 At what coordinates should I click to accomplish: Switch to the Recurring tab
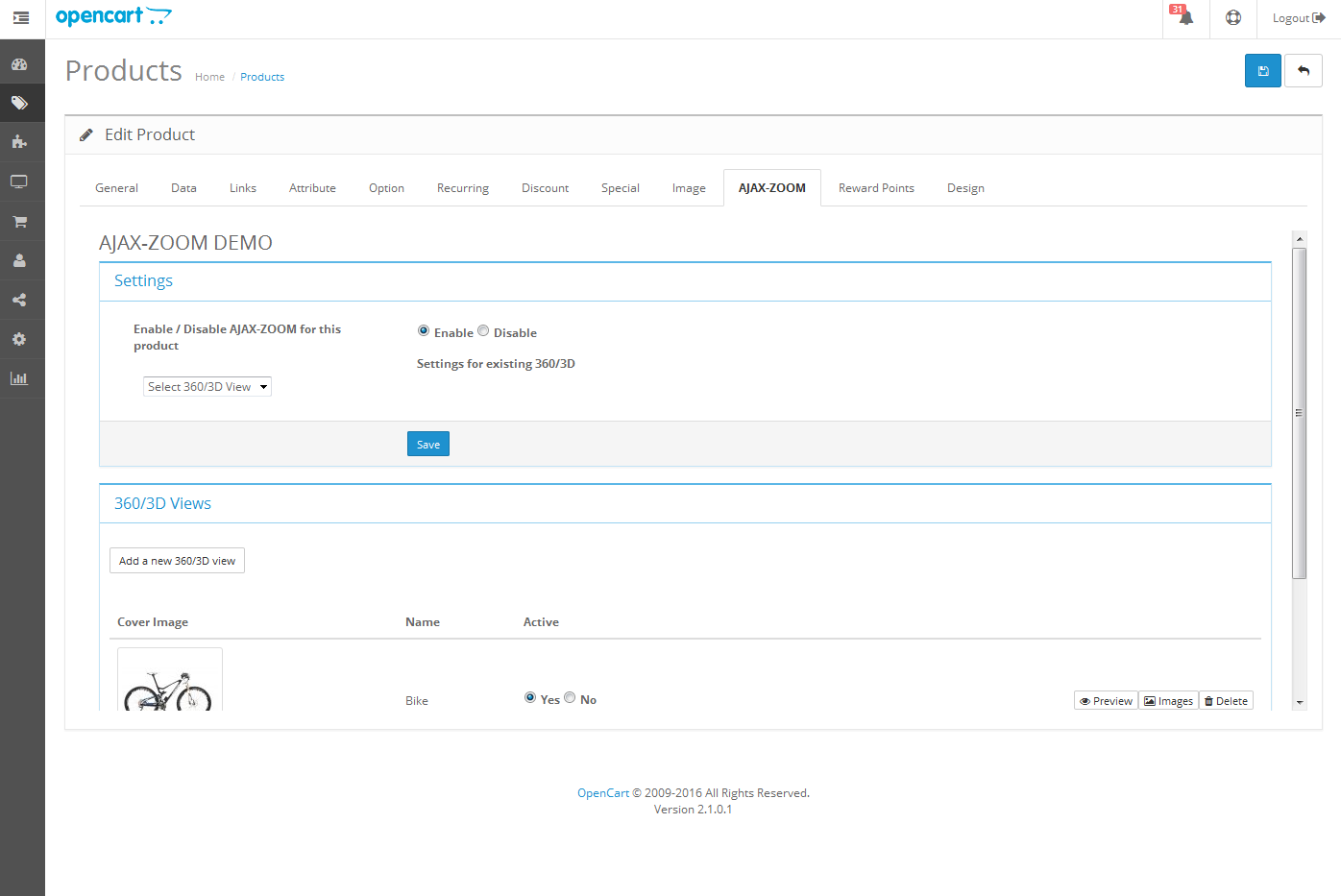pyautogui.click(x=463, y=188)
